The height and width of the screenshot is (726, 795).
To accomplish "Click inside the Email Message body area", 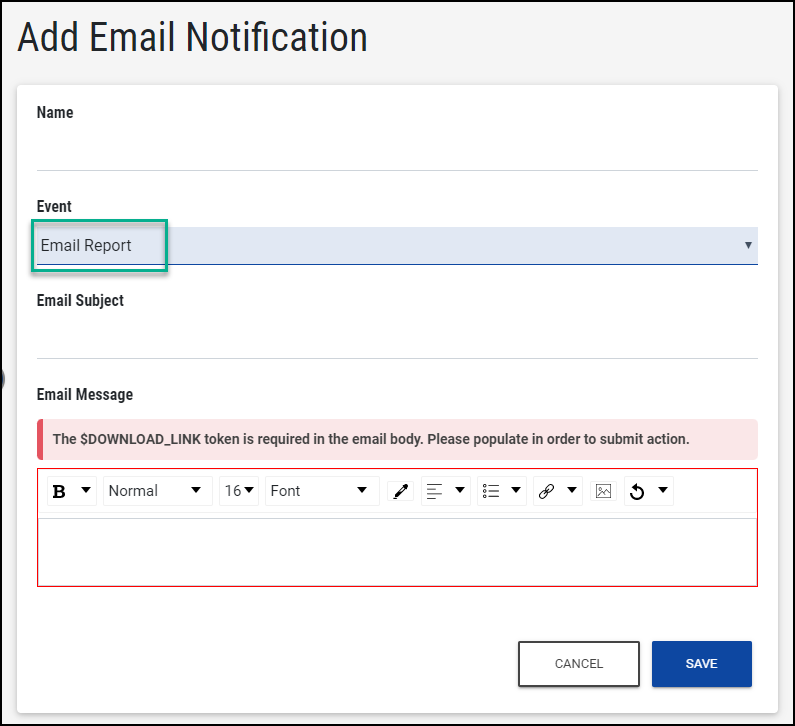I will [x=396, y=550].
